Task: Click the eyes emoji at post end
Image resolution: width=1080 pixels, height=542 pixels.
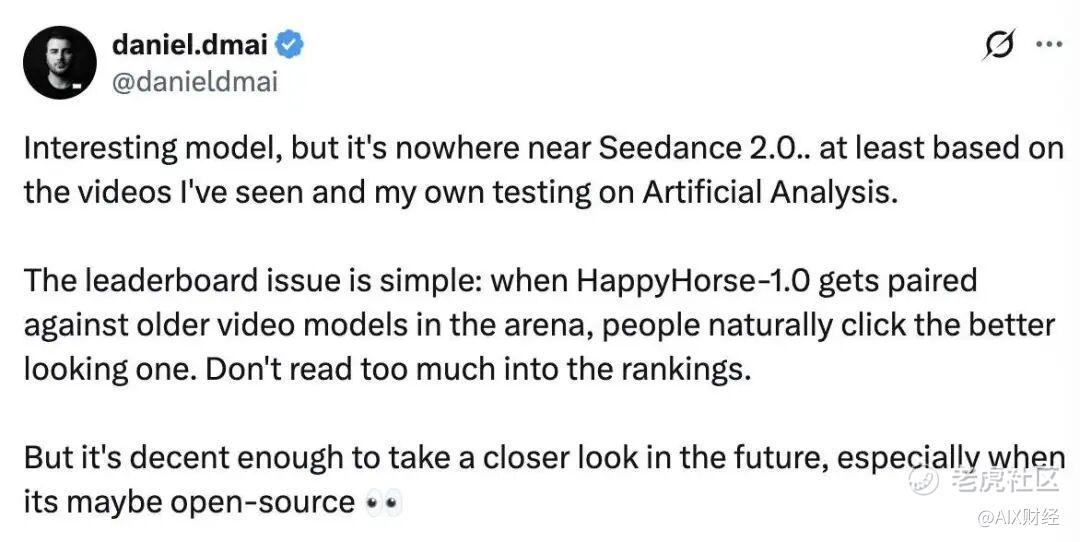Action: pos(383,502)
